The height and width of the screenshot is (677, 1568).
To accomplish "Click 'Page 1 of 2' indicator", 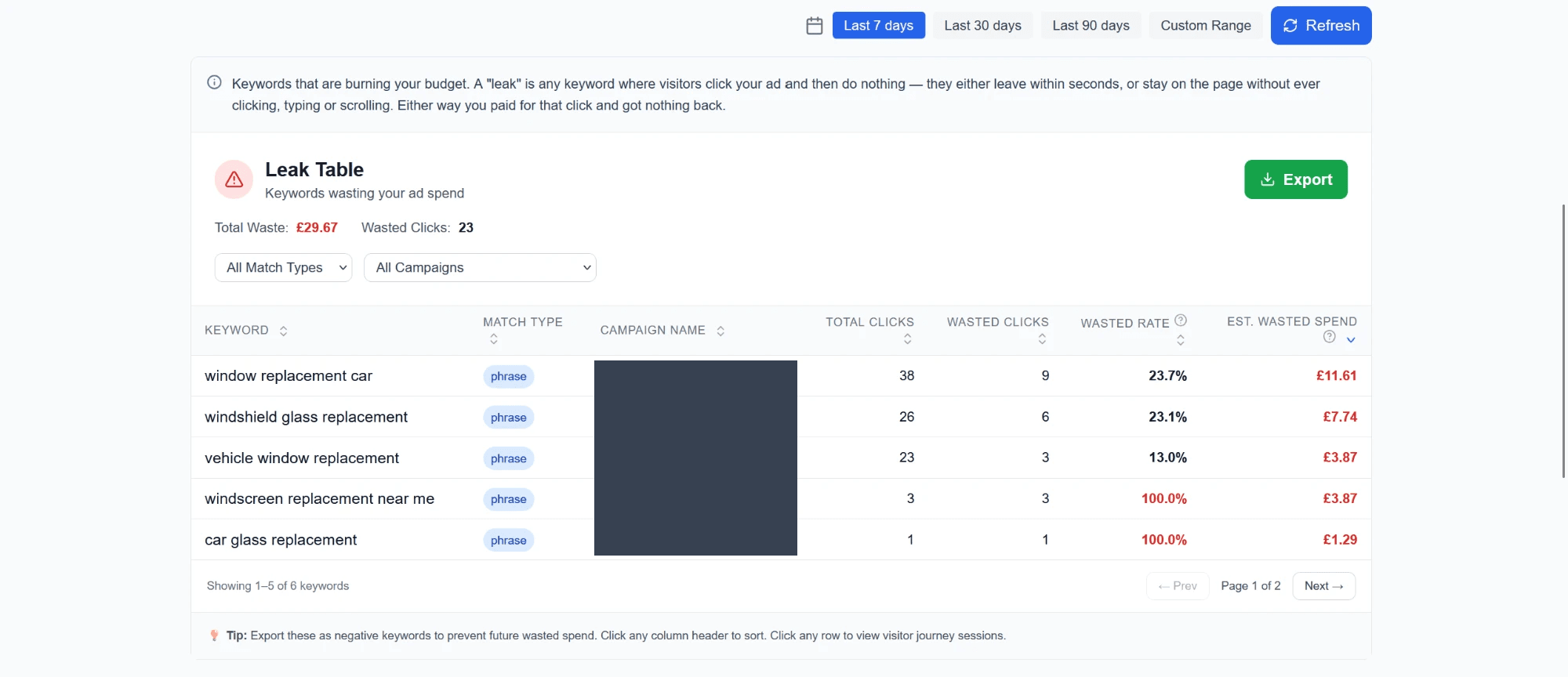I will 1250,586.
